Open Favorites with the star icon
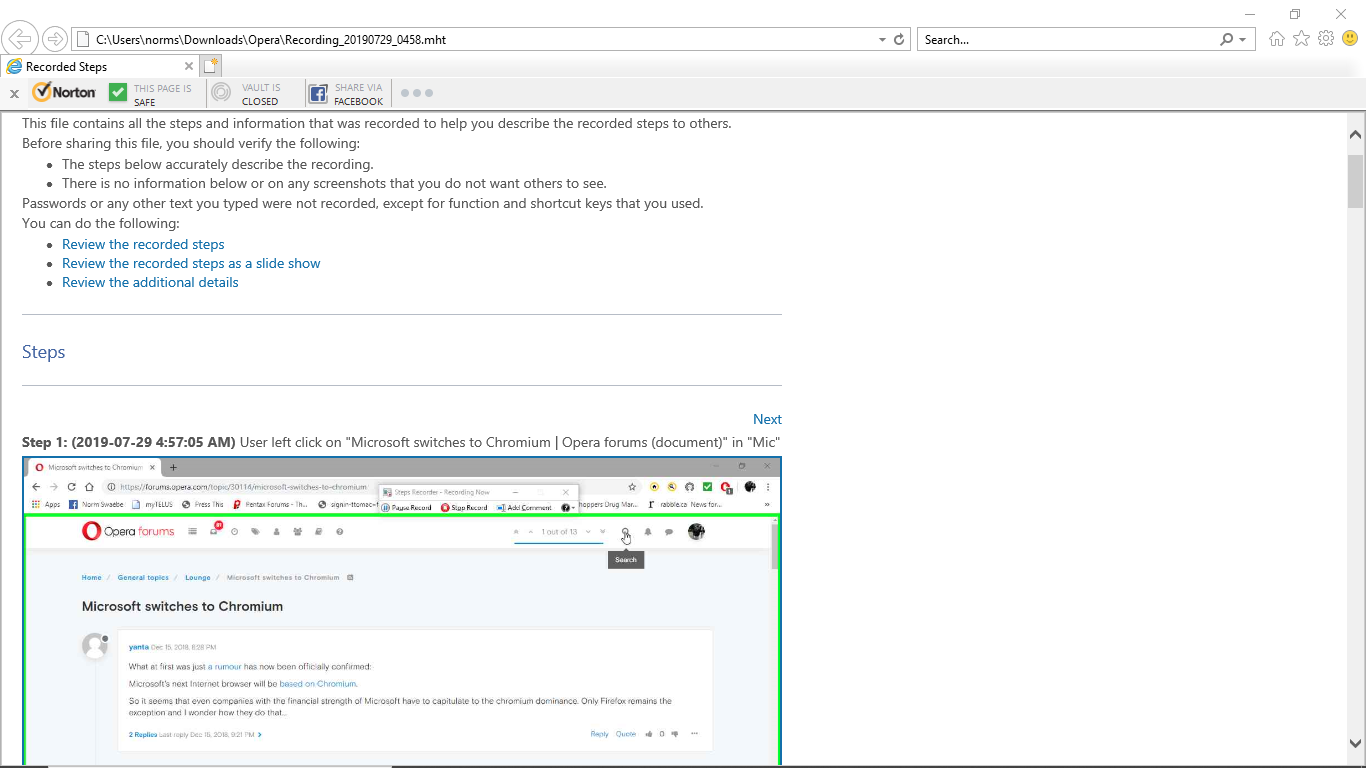 (1301, 39)
